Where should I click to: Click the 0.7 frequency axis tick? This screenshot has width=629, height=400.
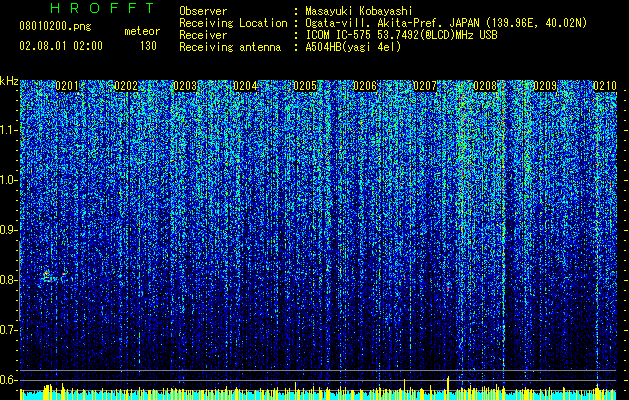coord(8,330)
